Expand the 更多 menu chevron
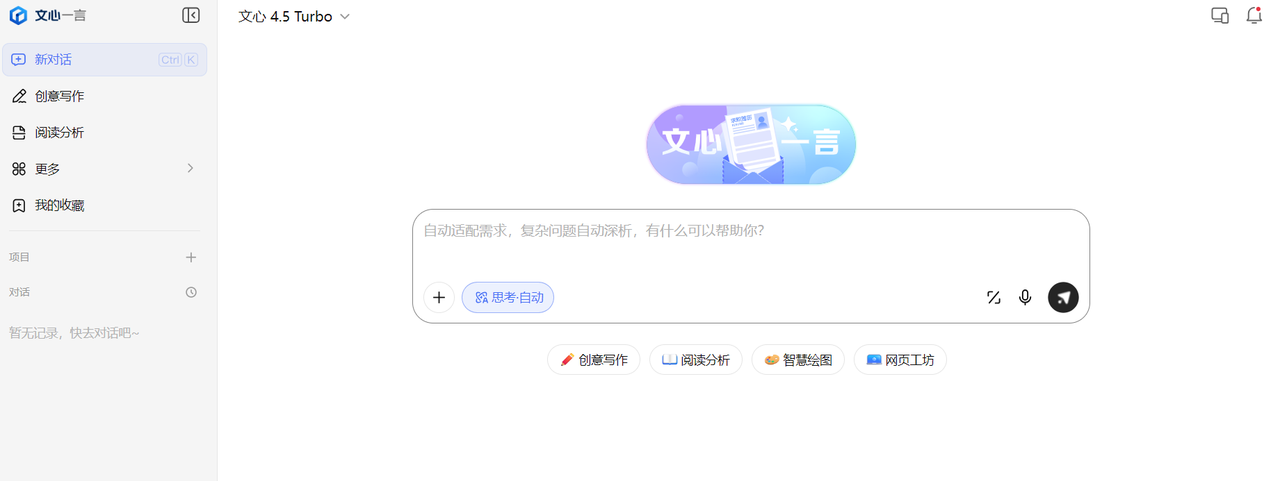Image resolution: width=1280 pixels, height=481 pixels. 190,168
